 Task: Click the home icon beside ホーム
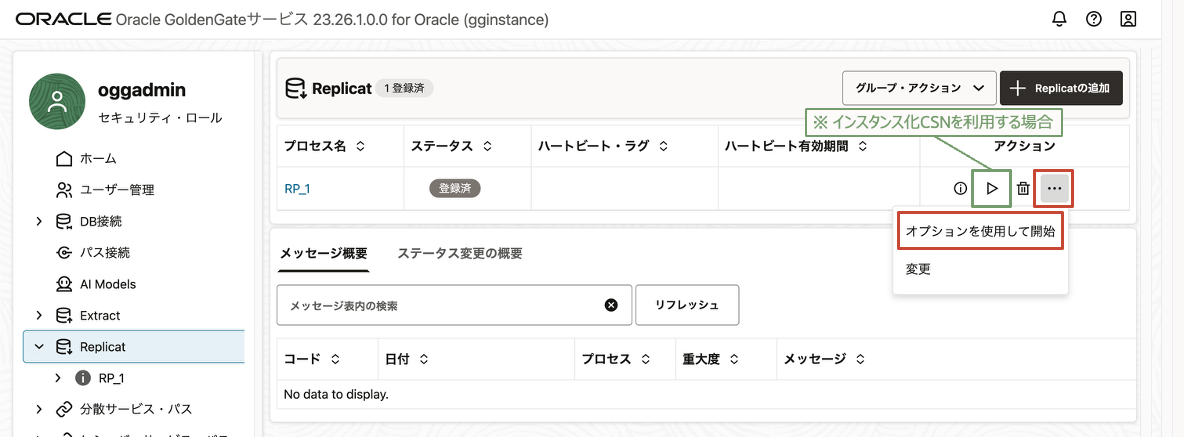64,159
